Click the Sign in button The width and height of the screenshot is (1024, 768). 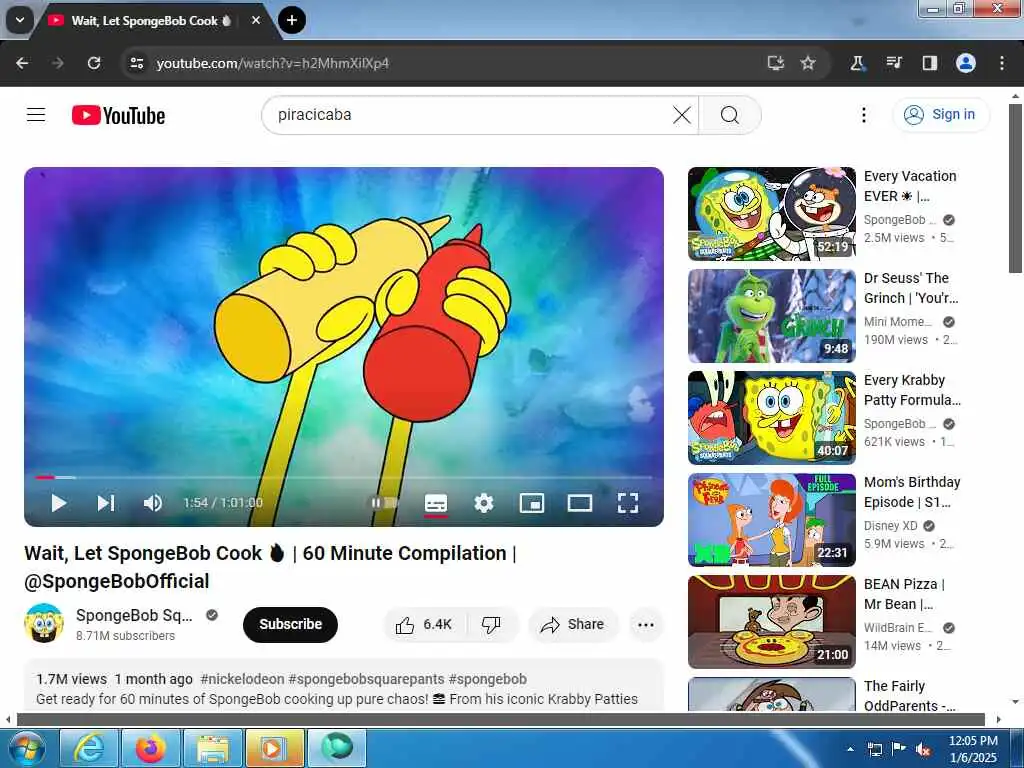tap(941, 114)
